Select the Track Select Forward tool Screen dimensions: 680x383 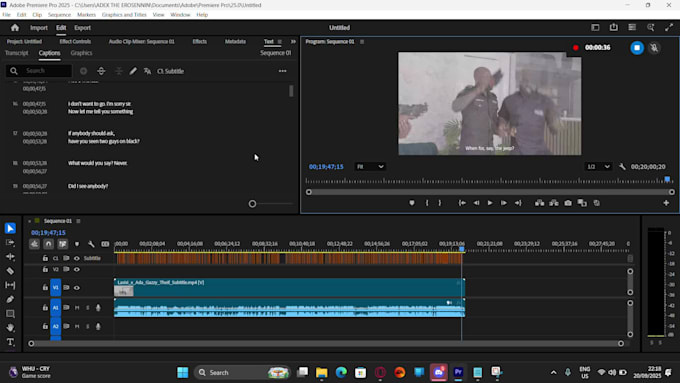10,242
